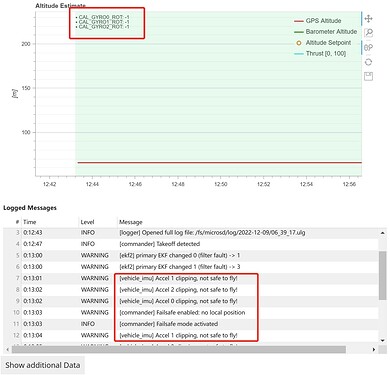Viewport: 390px width, 375px height.
Task: Click the CAL_GYRO2_ROT: -1 parameter label
Action: (104, 27)
